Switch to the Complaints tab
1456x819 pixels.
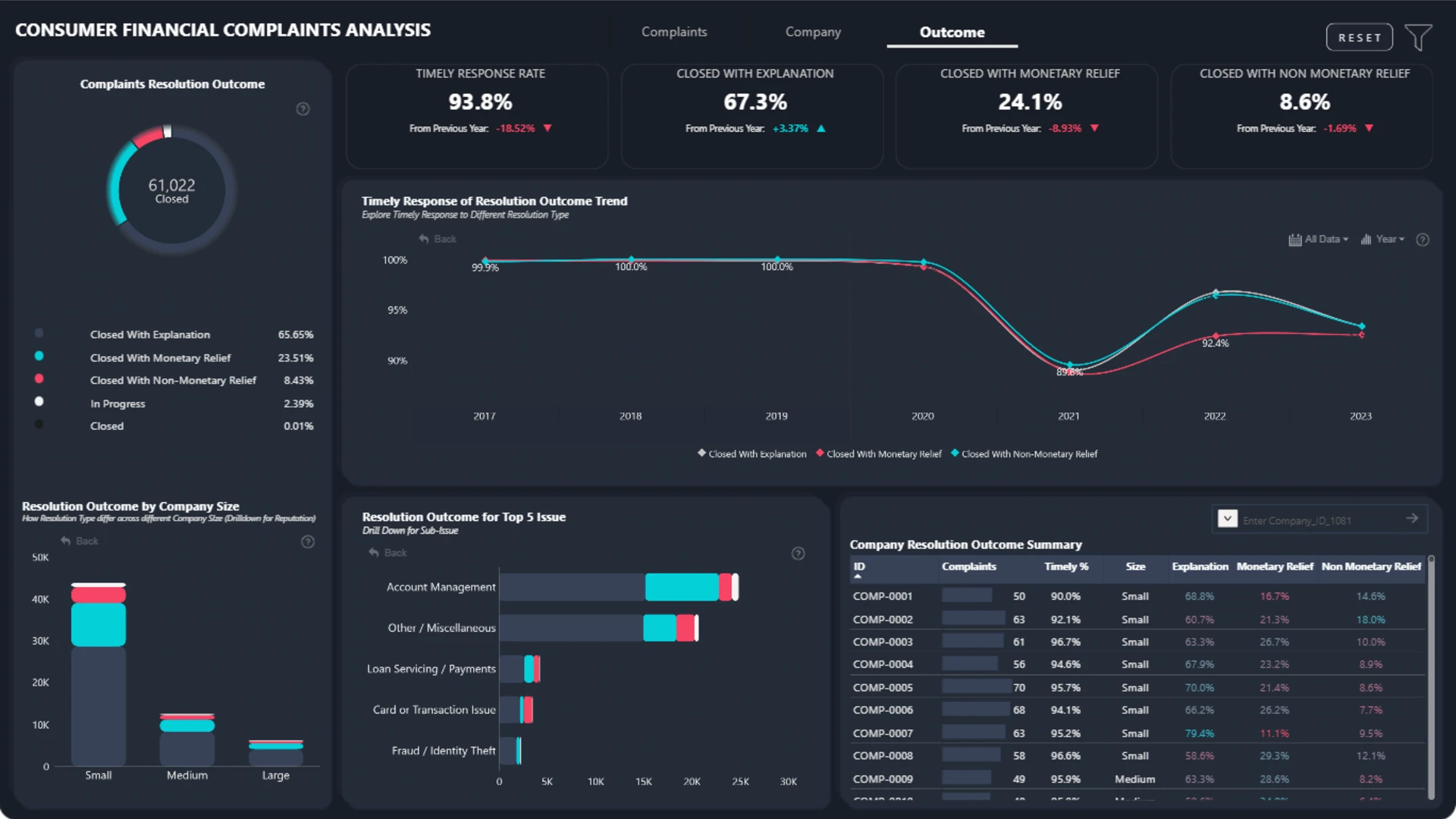tap(674, 32)
